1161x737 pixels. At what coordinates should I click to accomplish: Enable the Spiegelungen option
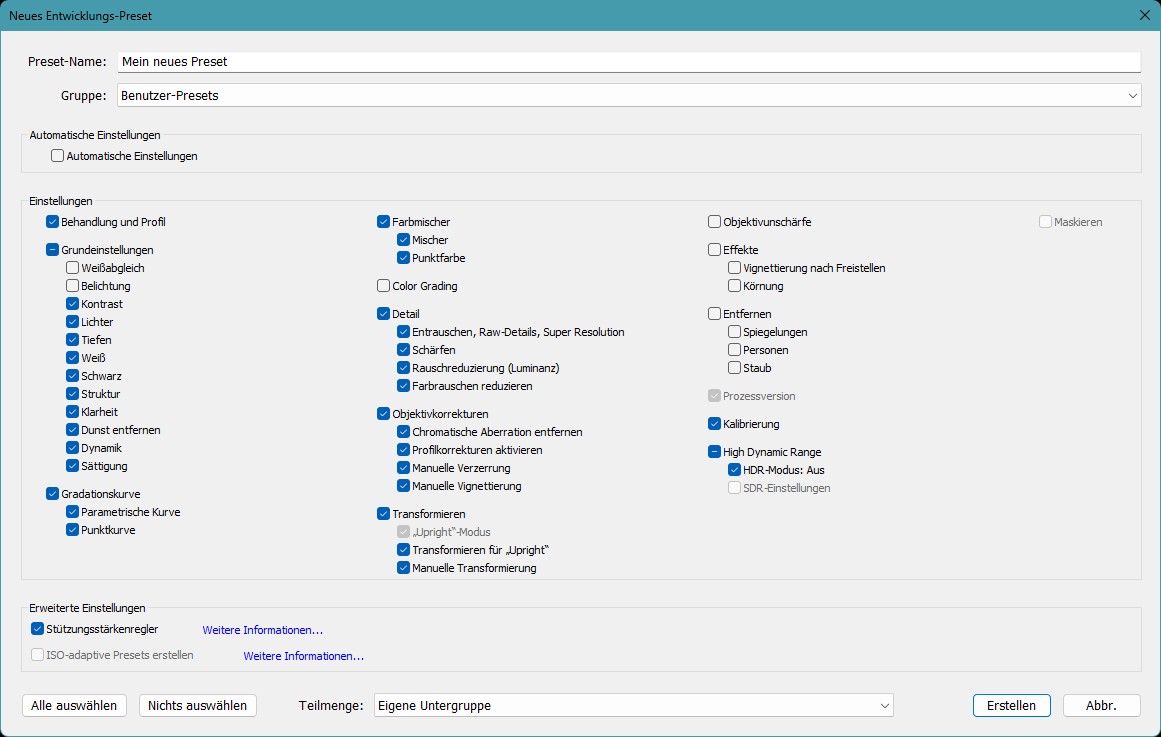pyautogui.click(x=735, y=332)
